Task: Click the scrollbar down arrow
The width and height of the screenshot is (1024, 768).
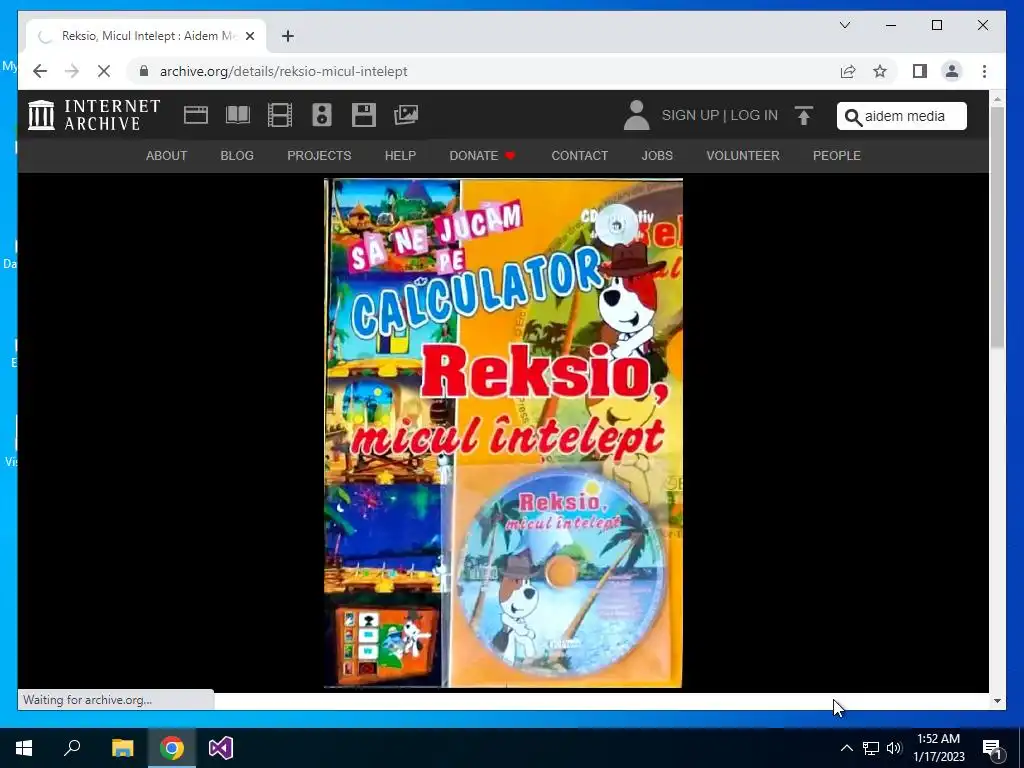Action: click(997, 701)
